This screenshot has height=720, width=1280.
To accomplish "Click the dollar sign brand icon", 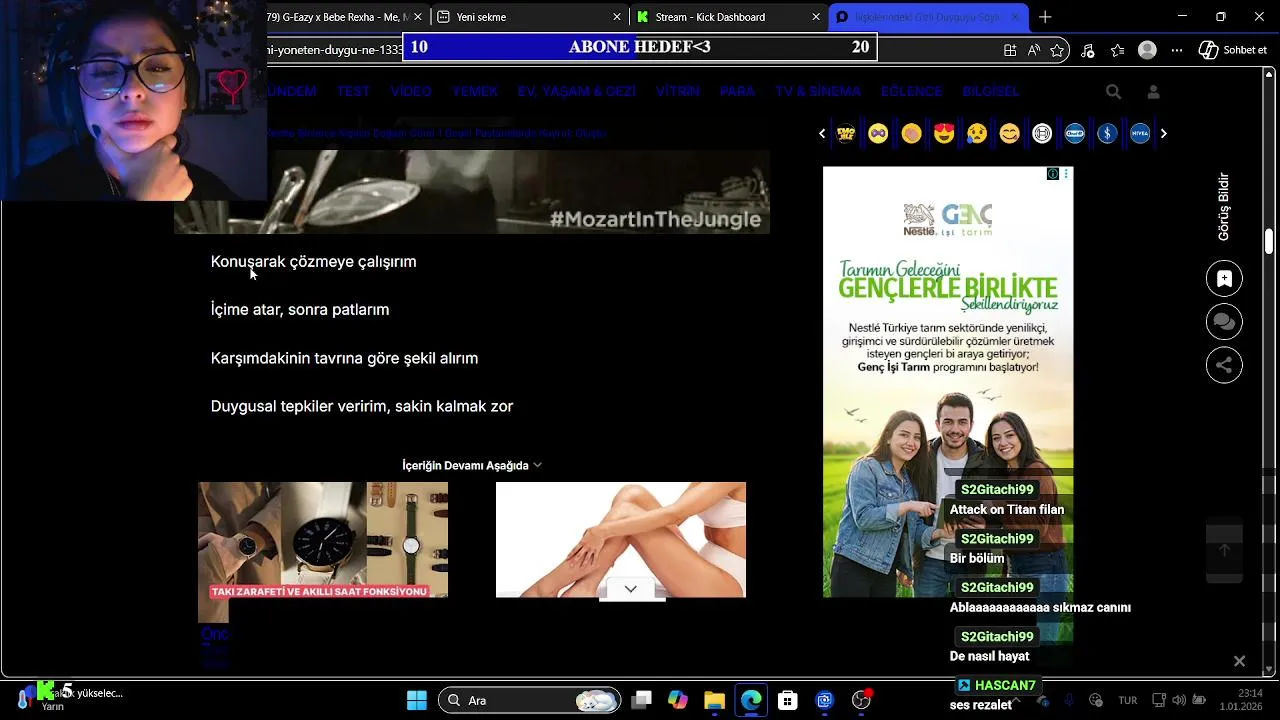I will pos(1107,133).
